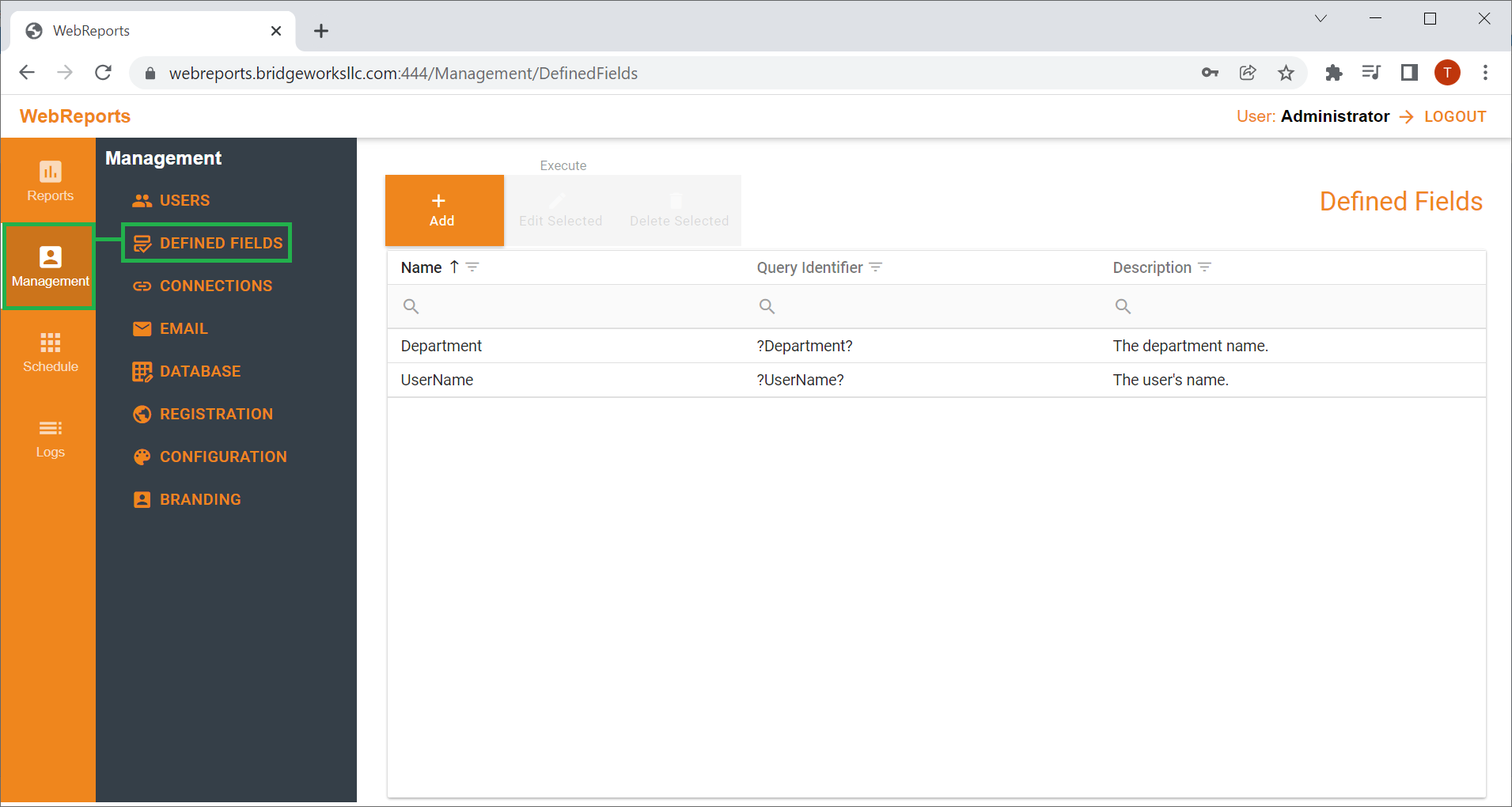
Task: Open filter menu for Description column
Action: 1205,267
